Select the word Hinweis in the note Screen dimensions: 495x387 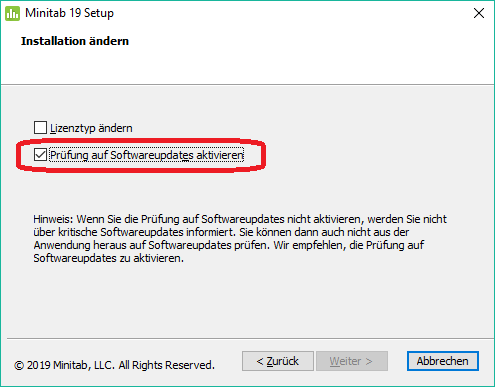point(52,219)
